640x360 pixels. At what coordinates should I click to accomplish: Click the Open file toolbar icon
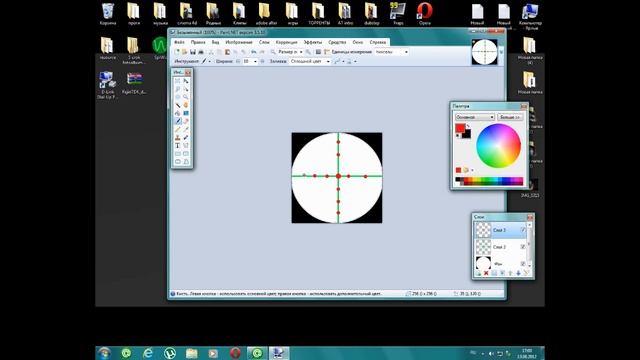pyautogui.click(x=184, y=52)
